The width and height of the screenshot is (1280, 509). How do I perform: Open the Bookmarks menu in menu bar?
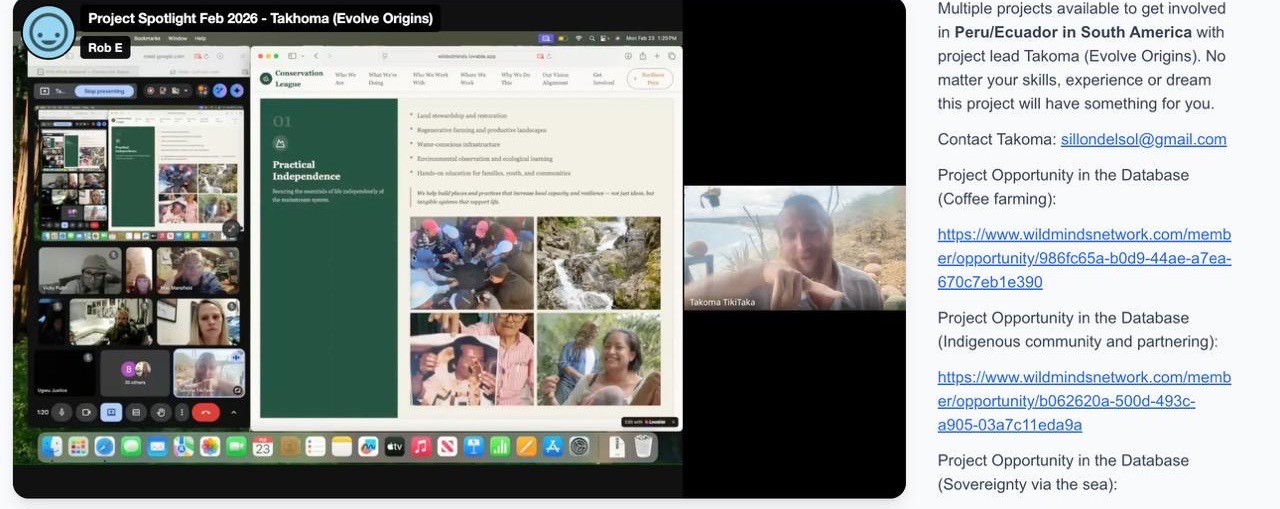coord(147,38)
